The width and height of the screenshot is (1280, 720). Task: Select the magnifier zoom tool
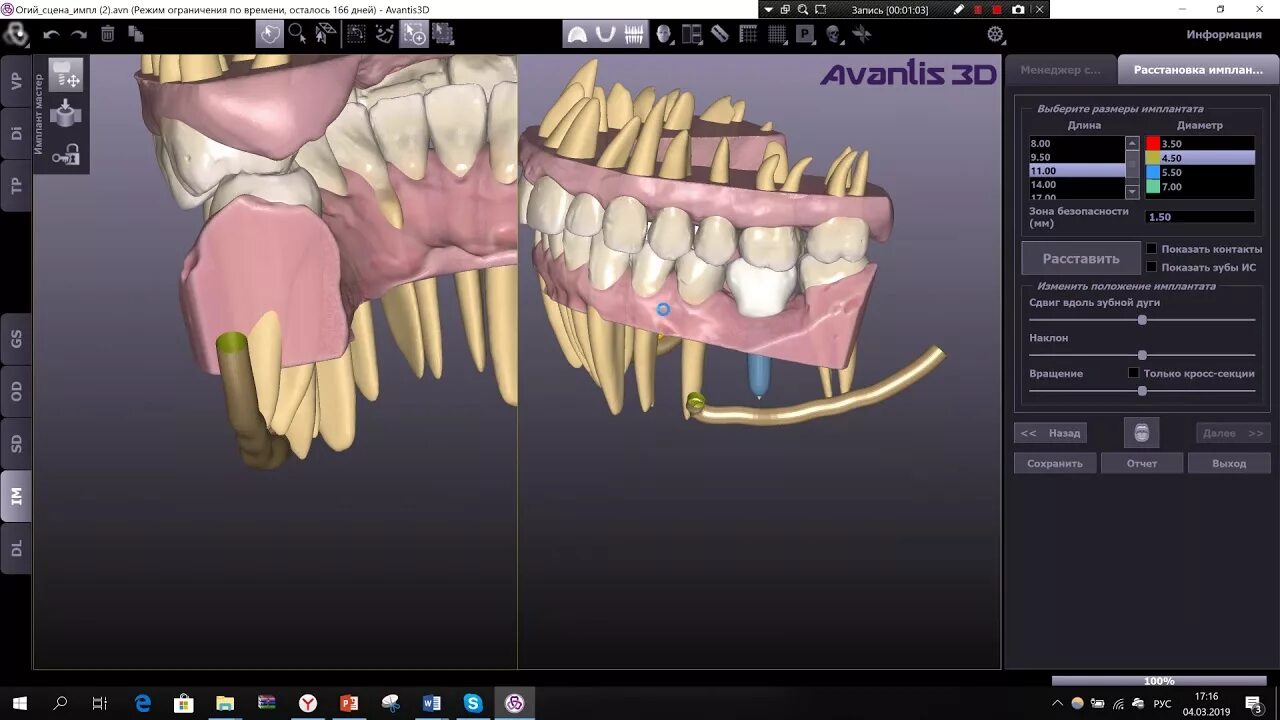point(297,34)
